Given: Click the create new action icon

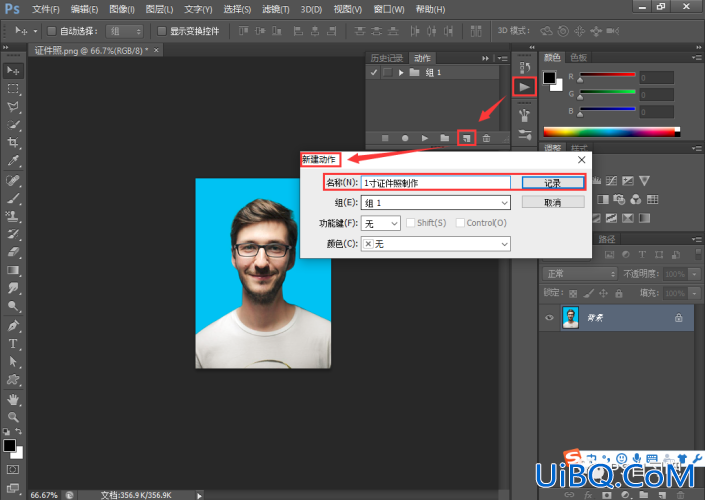Looking at the screenshot, I should tap(466, 138).
